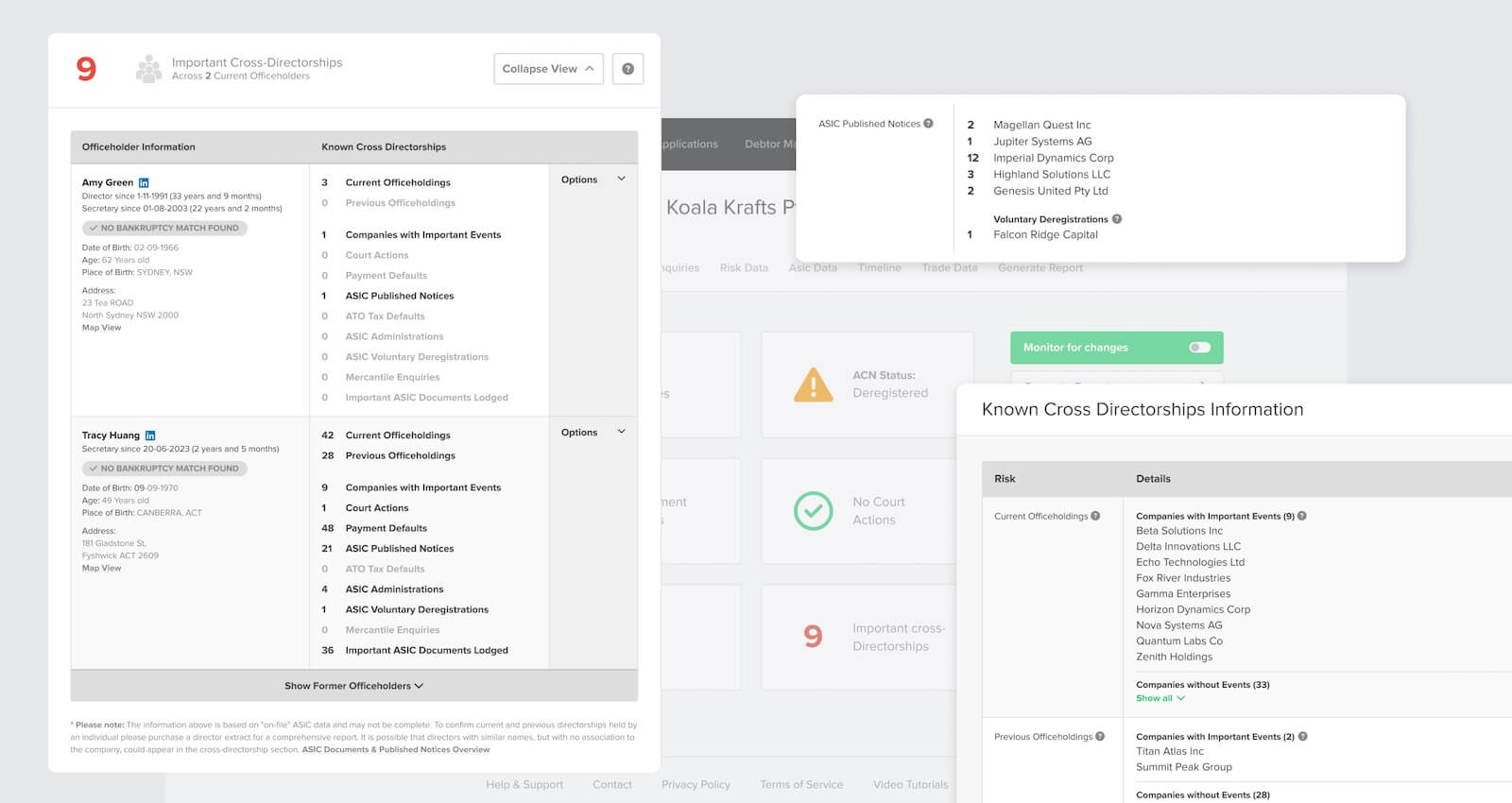Viewport: 1512px width, 803px height.
Task: Collapse the Important Cross-Directorships view
Action: coord(548,69)
